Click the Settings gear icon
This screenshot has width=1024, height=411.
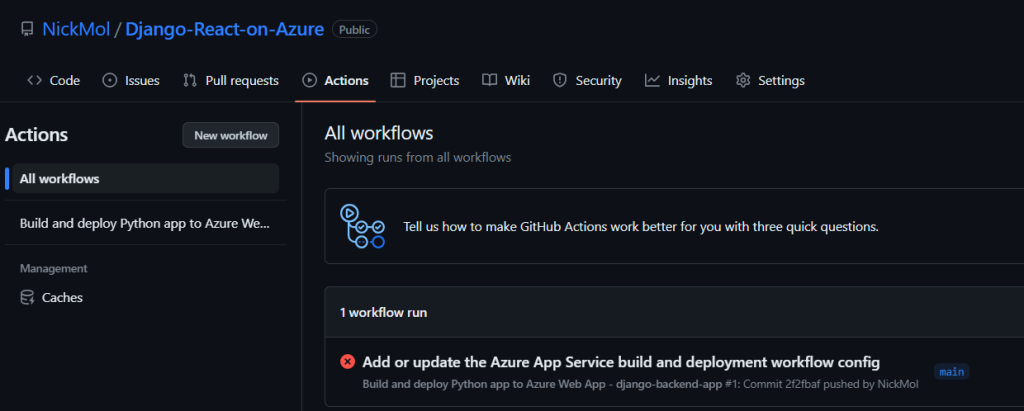pyautogui.click(x=743, y=80)
